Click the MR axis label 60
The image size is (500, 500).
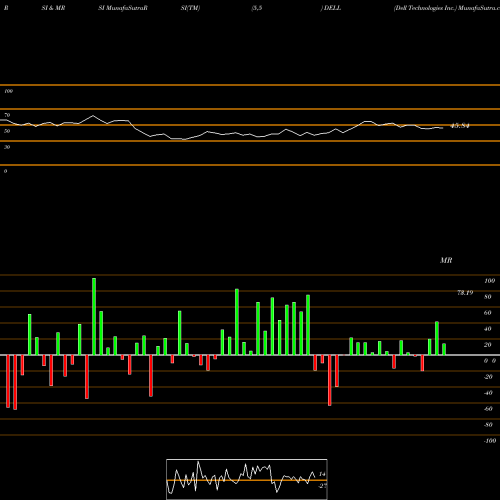tap(488, 313)
